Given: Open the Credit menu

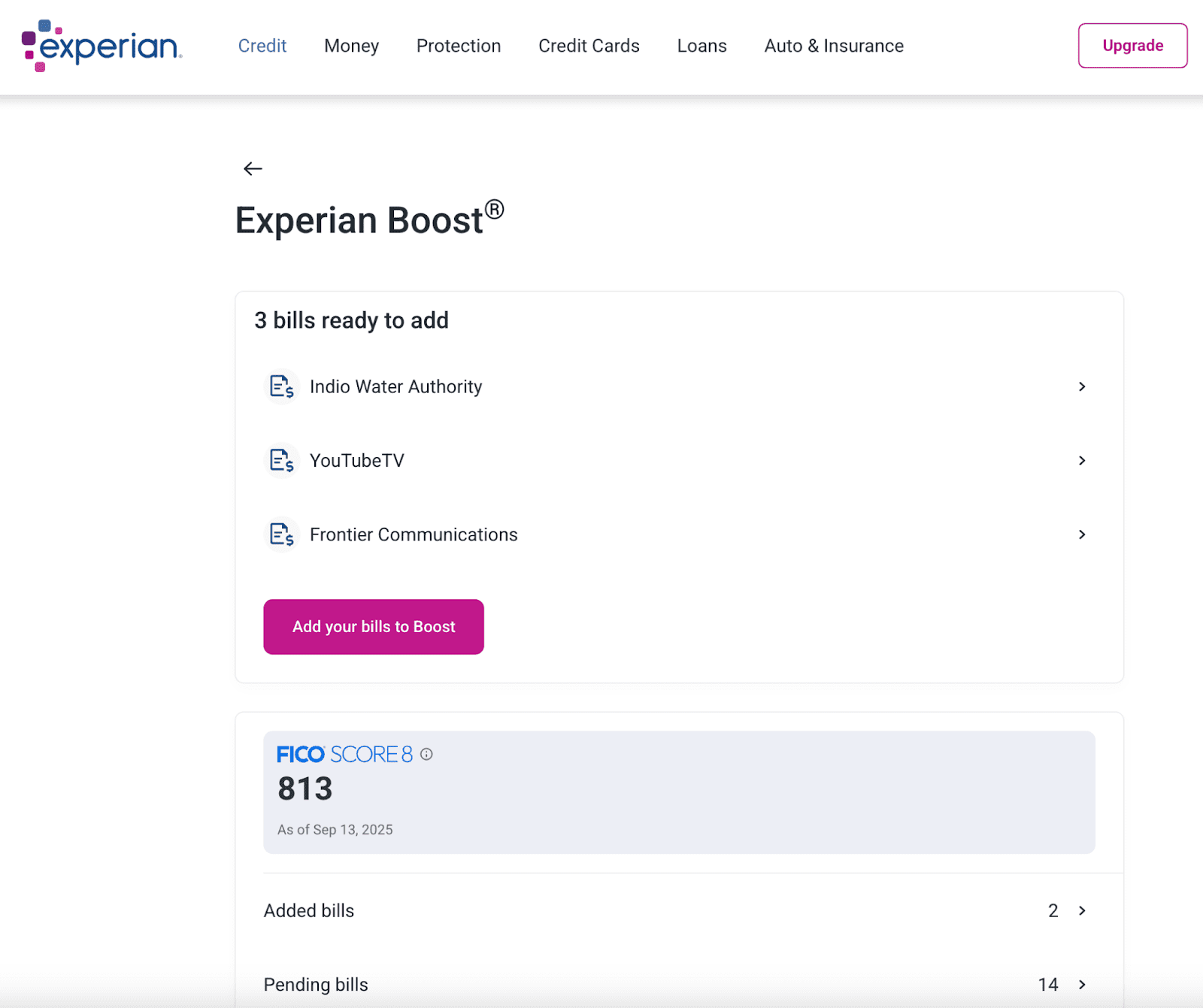Looking at the screenshot, I should [262, 46].
